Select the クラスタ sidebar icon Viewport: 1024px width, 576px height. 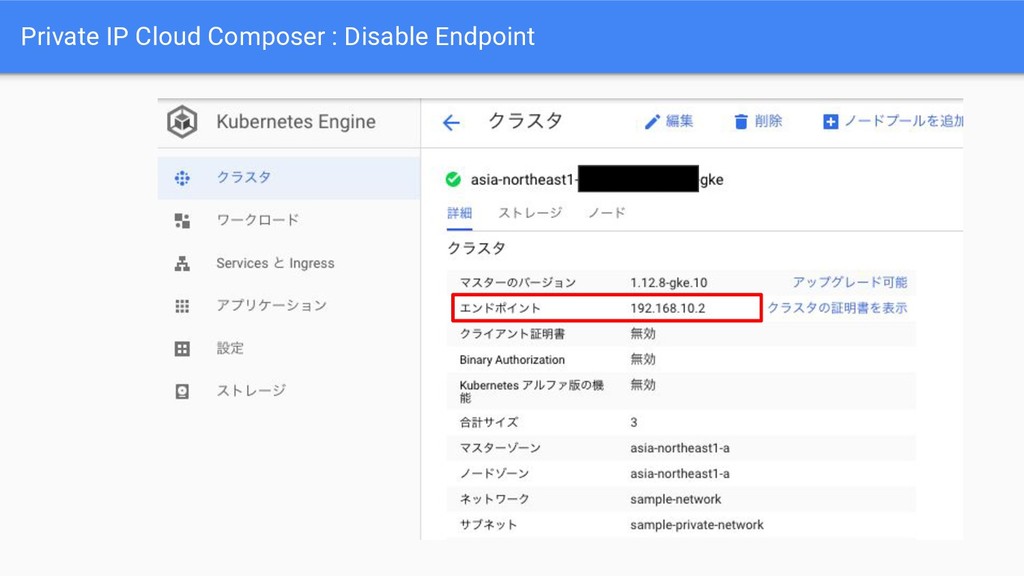point(182,178)
